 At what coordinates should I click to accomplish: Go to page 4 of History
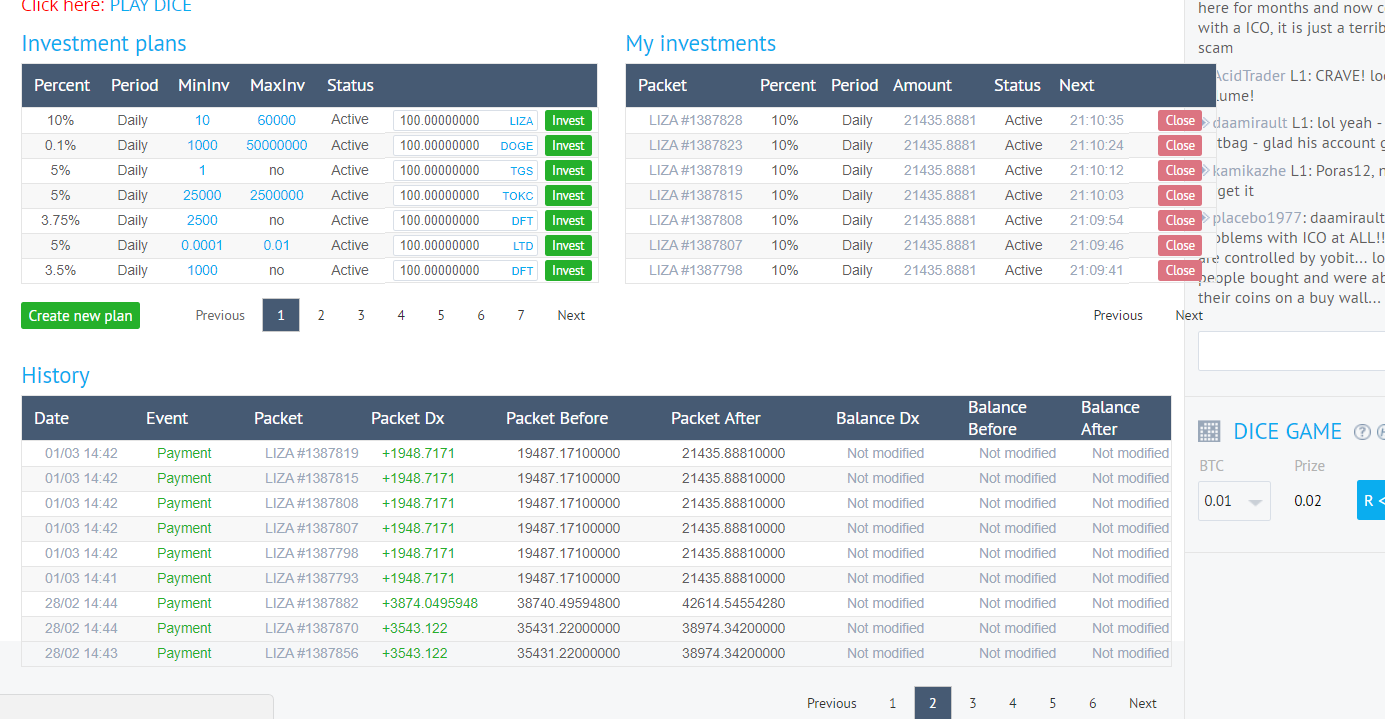(1013, 703)
